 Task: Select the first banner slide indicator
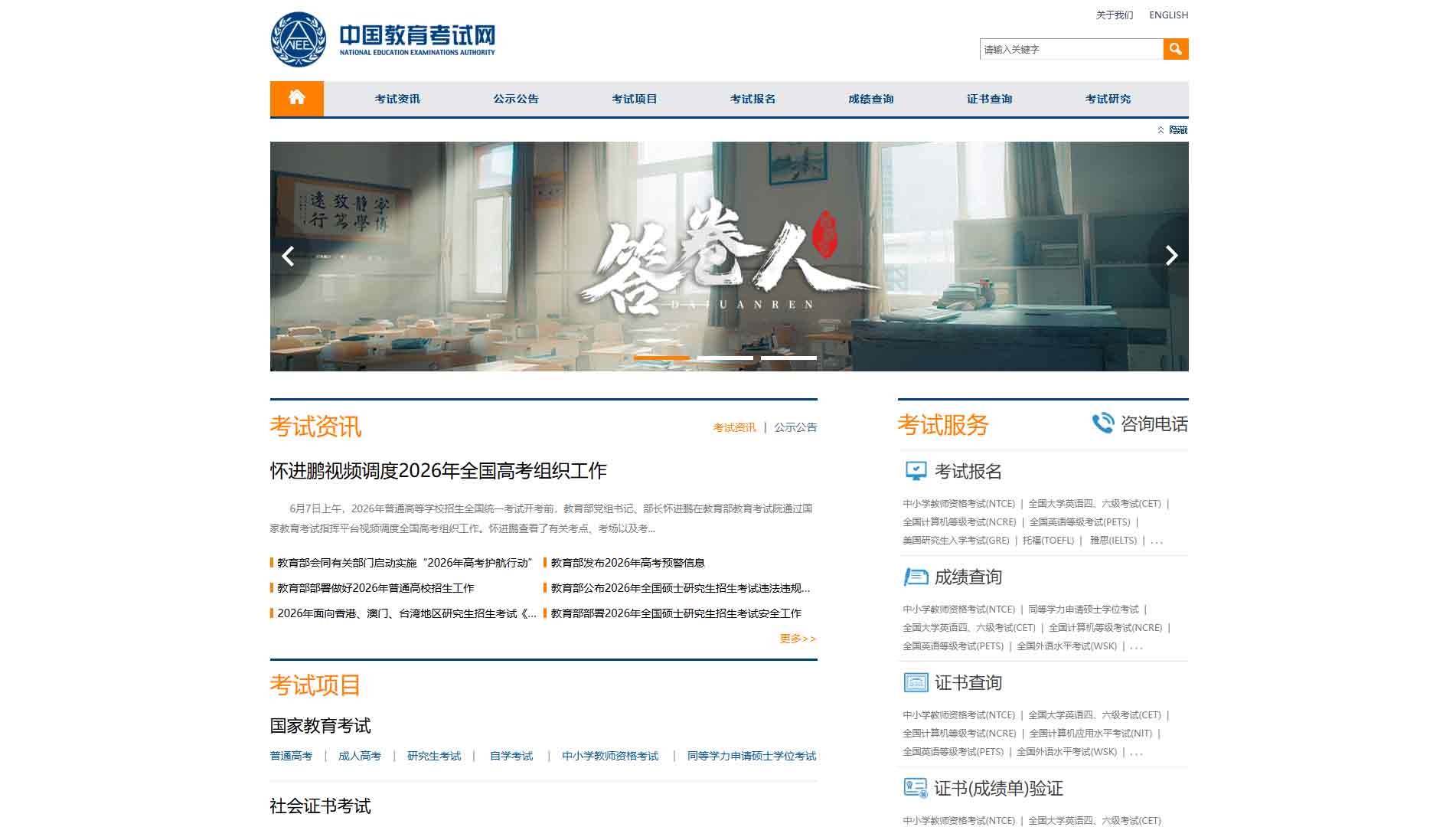click(x=661, y=358)
